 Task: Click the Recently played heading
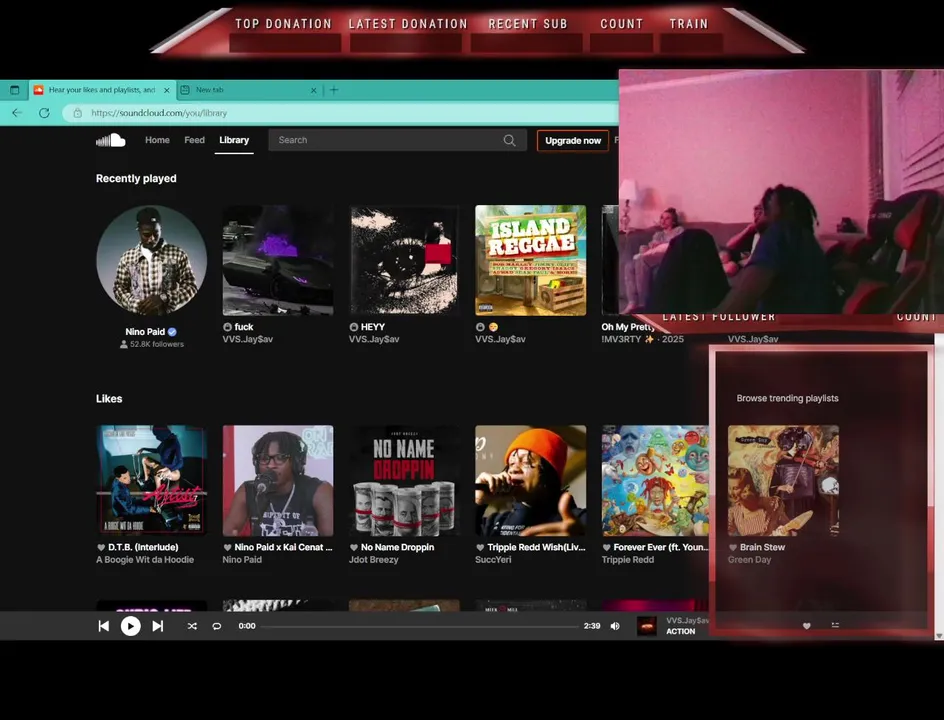(x=136, y=178)
